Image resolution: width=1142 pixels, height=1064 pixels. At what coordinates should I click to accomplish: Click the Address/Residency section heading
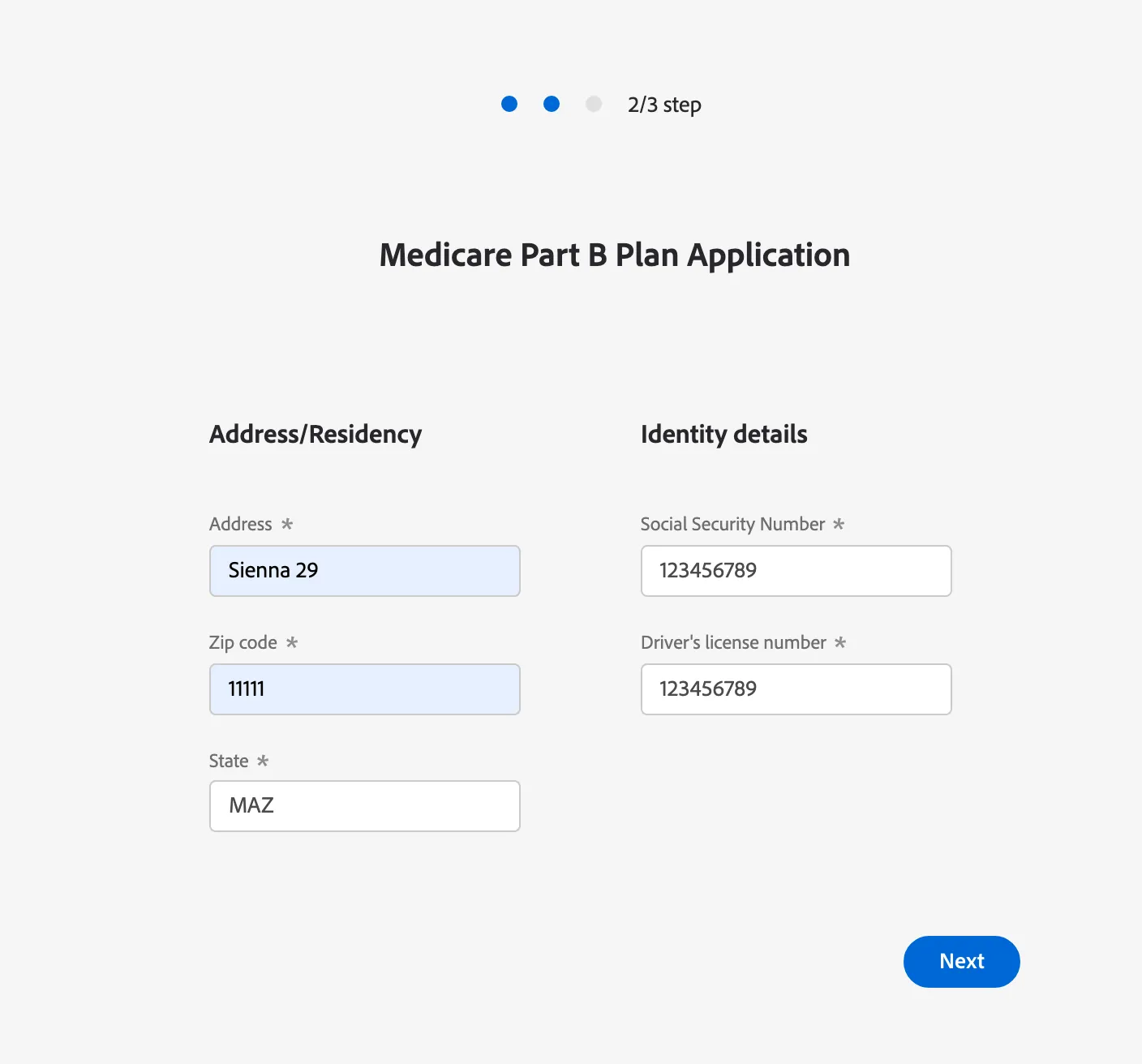(x=316, y=434)
